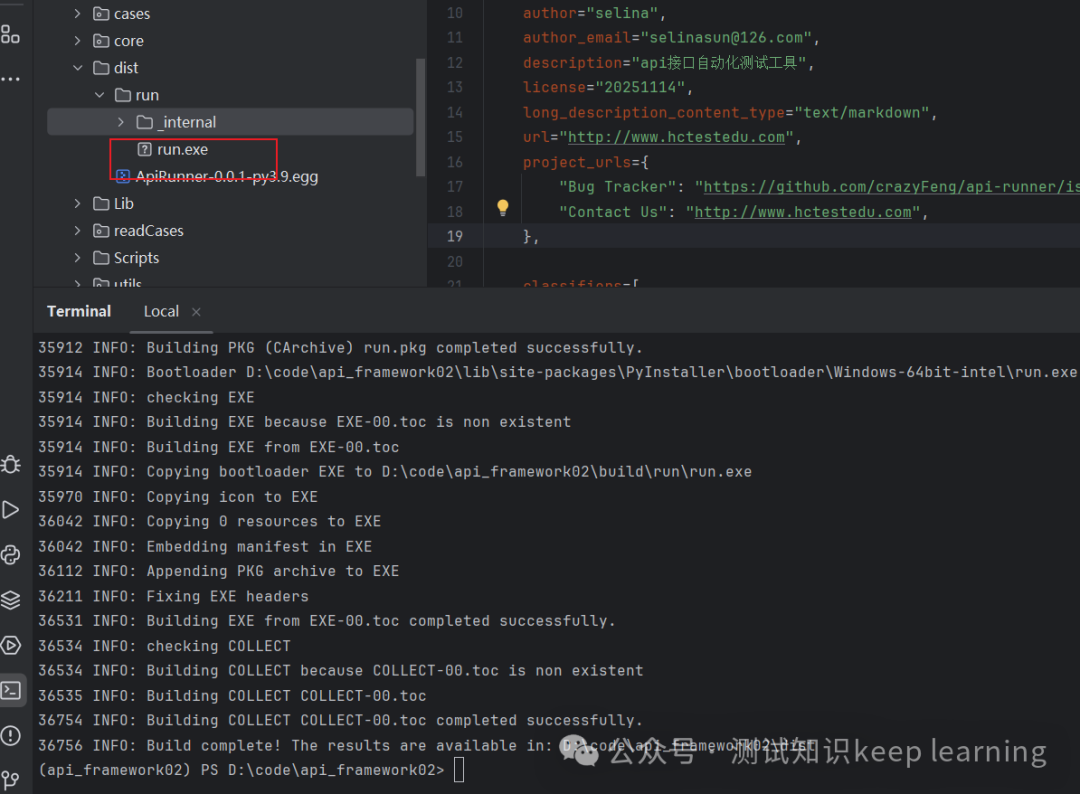Screen dimensions: 1080x794
Task: Close the Local terminal tab
Action: pos(196,312)
